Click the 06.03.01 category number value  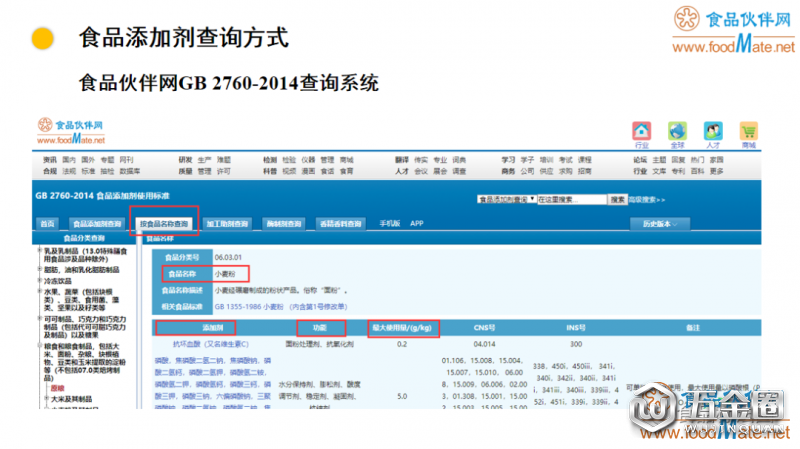[x=228, y=258]
